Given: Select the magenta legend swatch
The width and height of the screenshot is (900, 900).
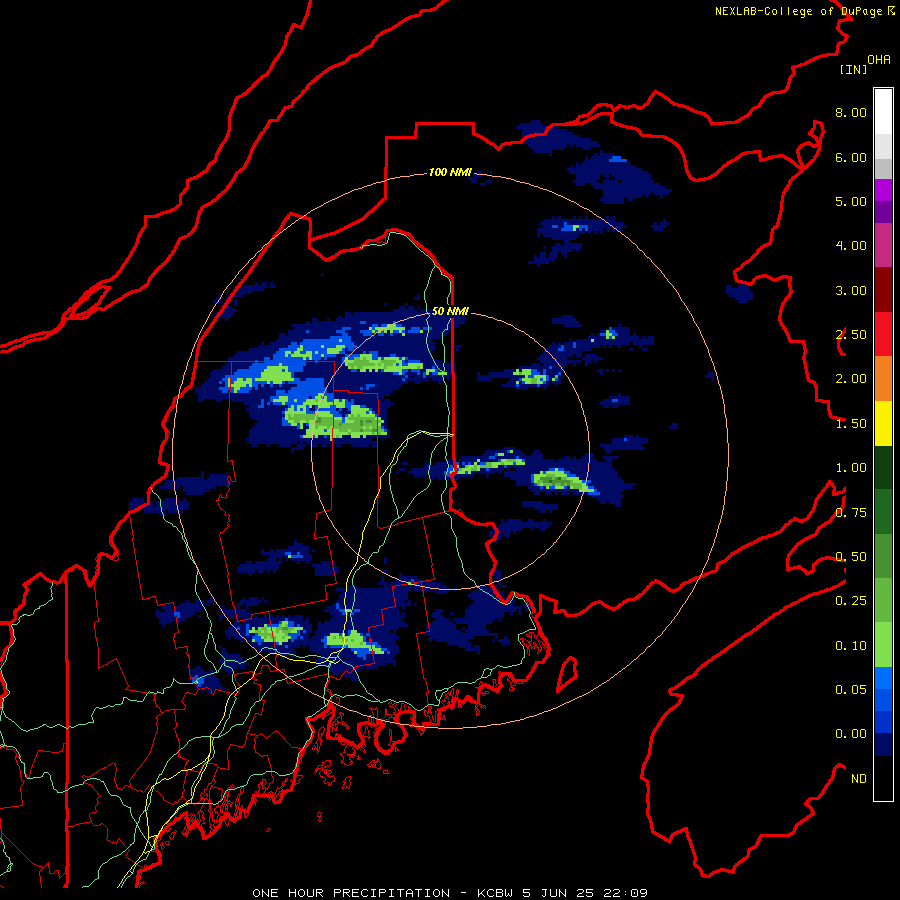Looking at the screenshot, I should point(883,190).
